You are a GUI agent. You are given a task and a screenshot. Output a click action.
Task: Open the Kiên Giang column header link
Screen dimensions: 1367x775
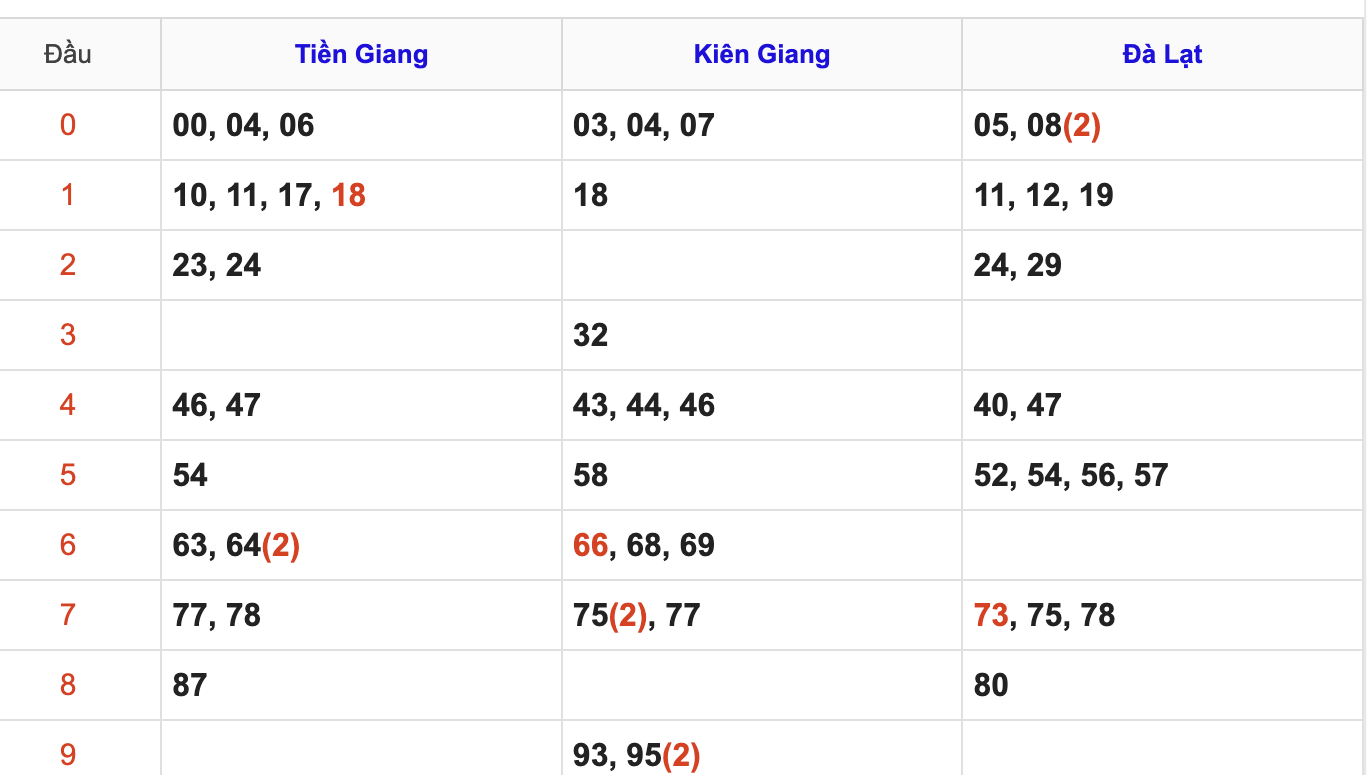[x=761, y=54]
